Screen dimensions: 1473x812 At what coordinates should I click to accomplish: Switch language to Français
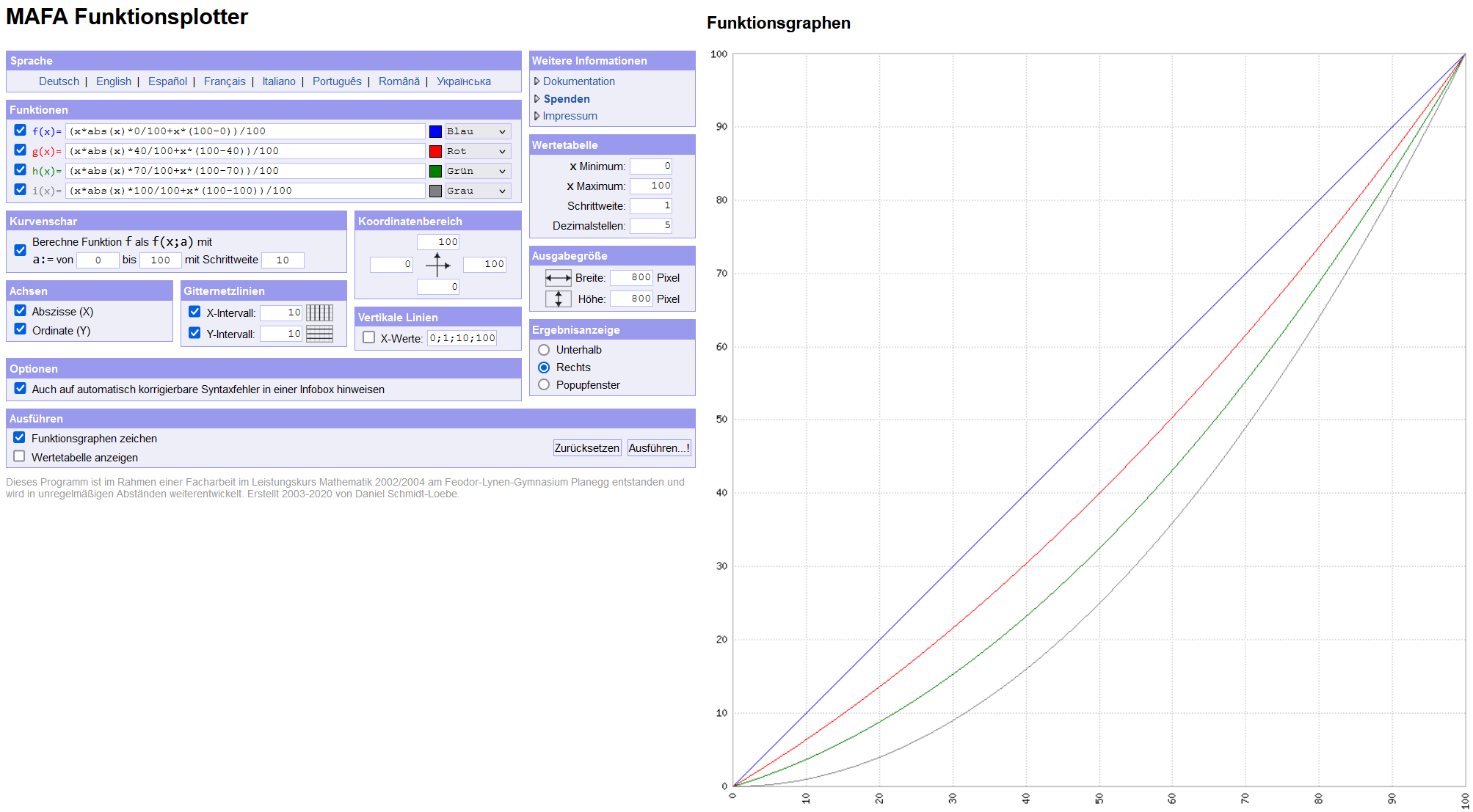click(x=225, y=81)
